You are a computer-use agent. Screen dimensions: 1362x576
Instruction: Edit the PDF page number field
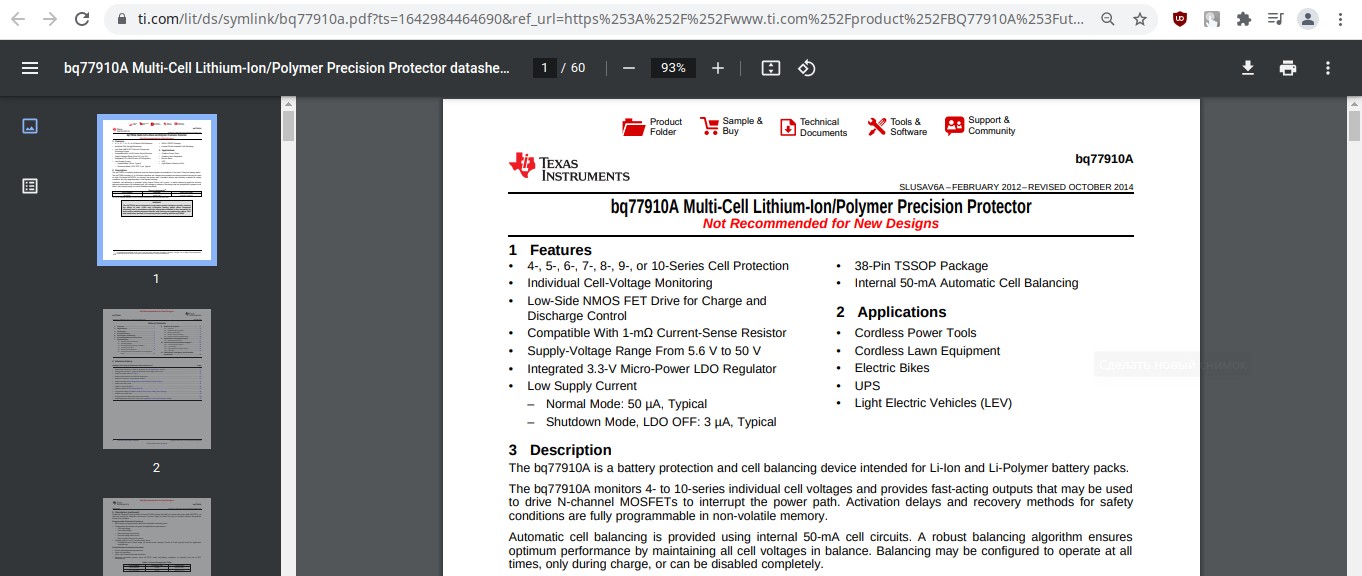click(x=544, y=68)
